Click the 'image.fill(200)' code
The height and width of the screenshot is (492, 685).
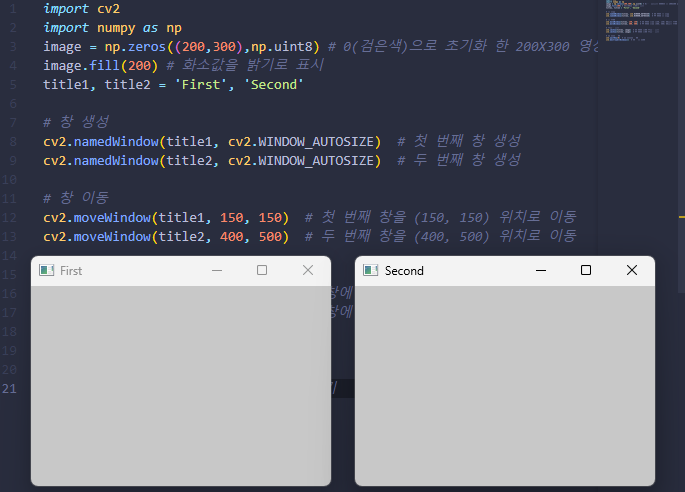pos(100,66)
